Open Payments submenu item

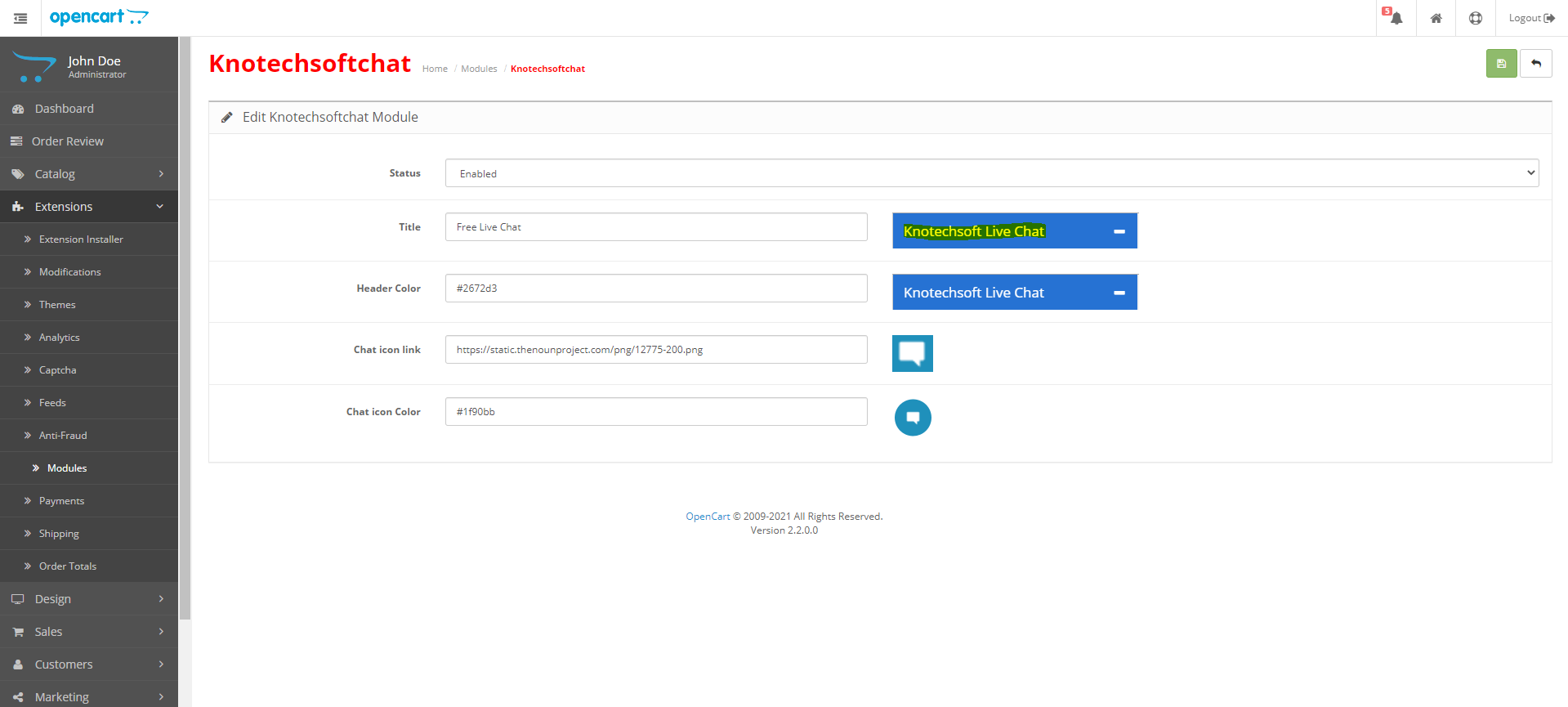click(x=89, y=501)
